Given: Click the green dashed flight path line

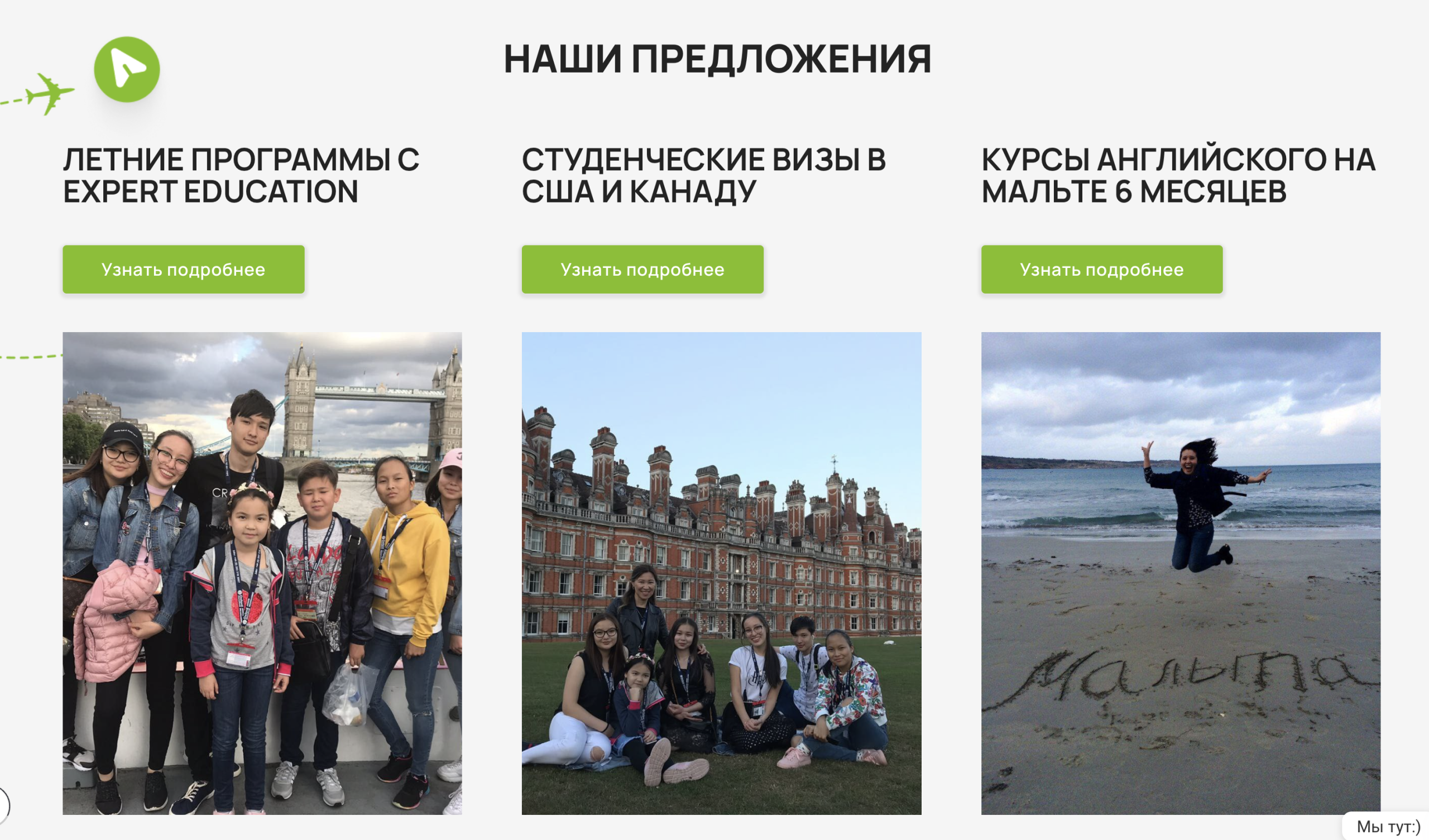Looking at the screenshot, I should (31, 357).
